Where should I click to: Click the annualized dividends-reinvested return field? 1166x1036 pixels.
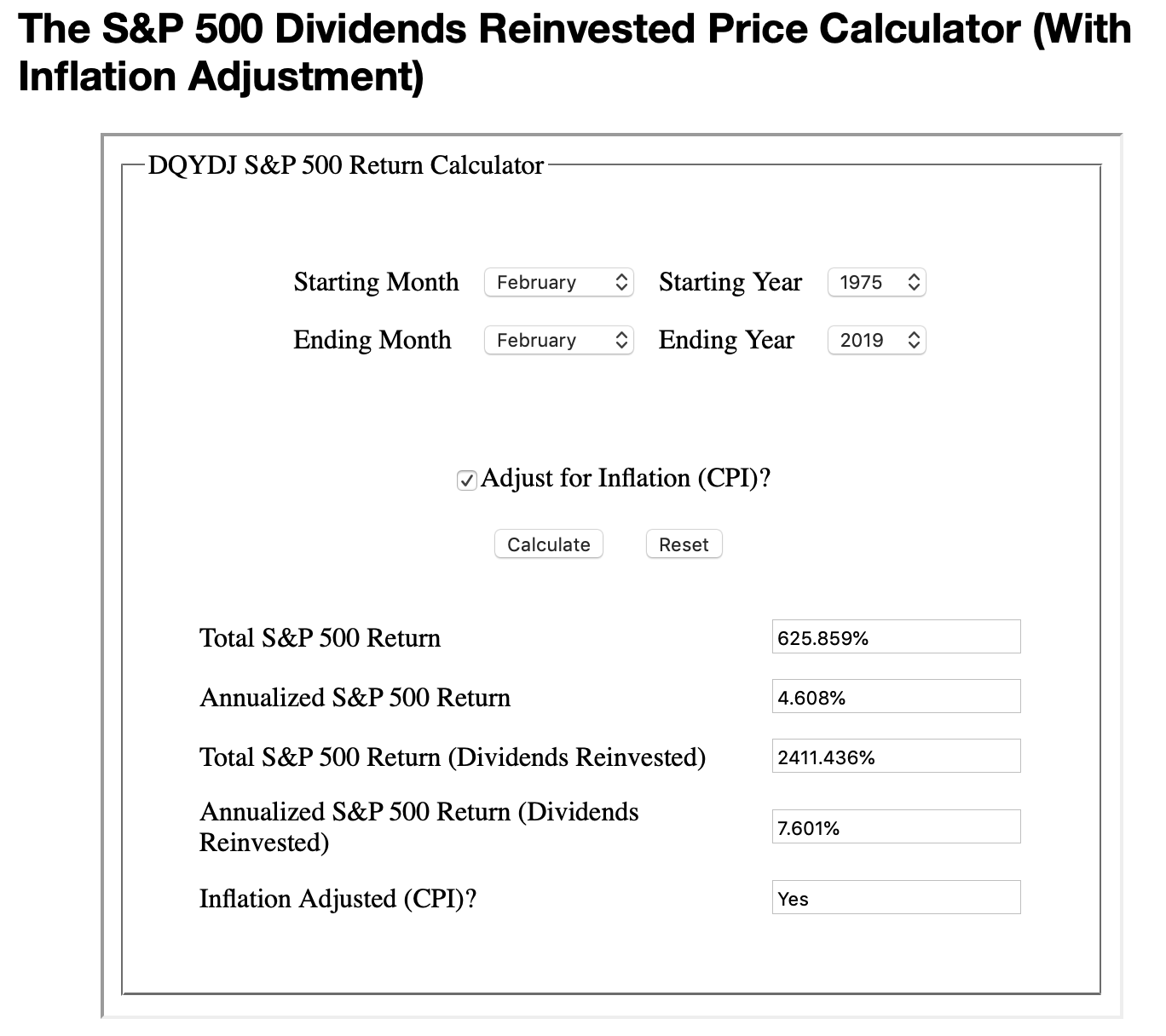click(895, 826)
